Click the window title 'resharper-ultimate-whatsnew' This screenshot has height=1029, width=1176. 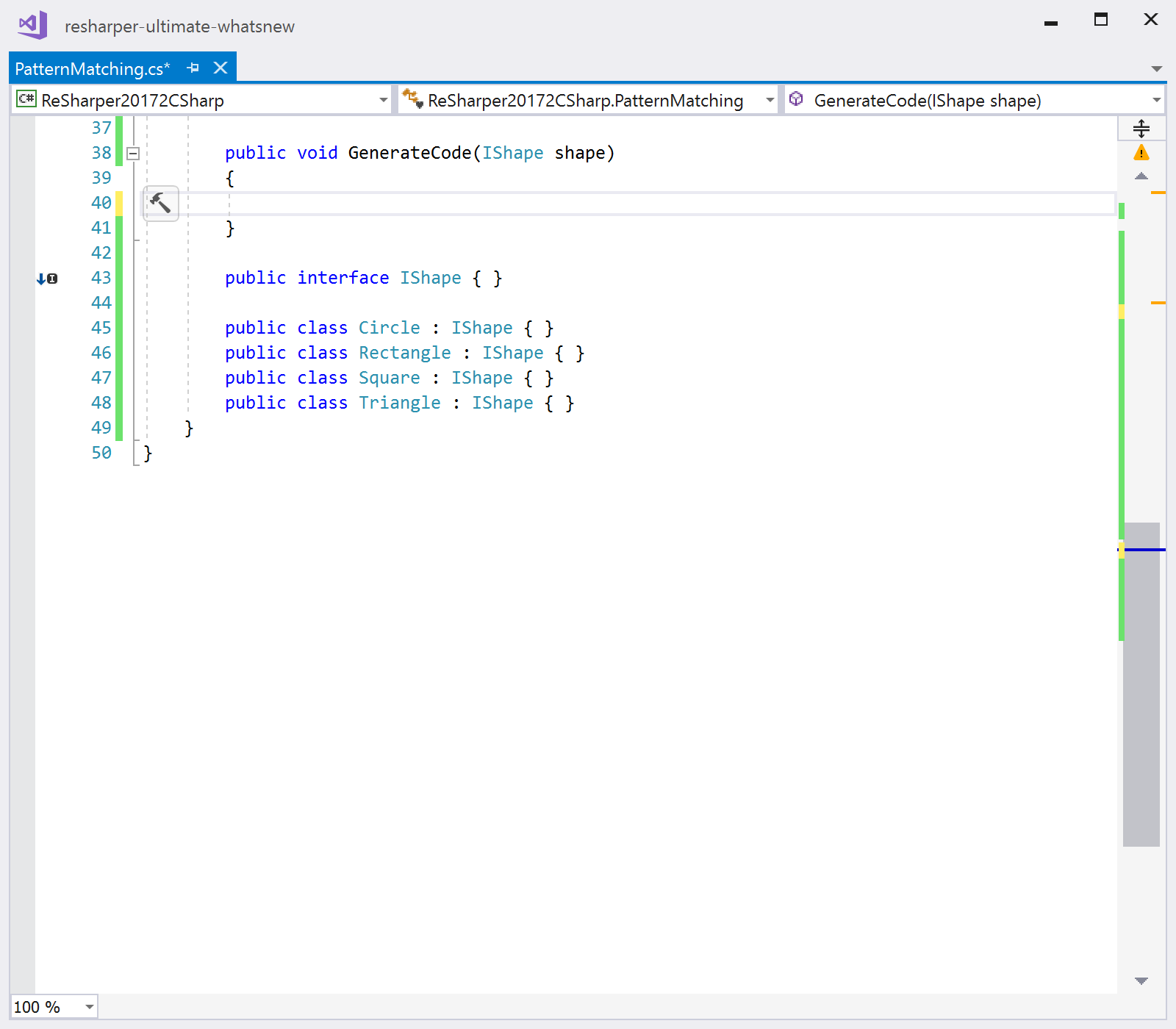[x=179, y=26]
